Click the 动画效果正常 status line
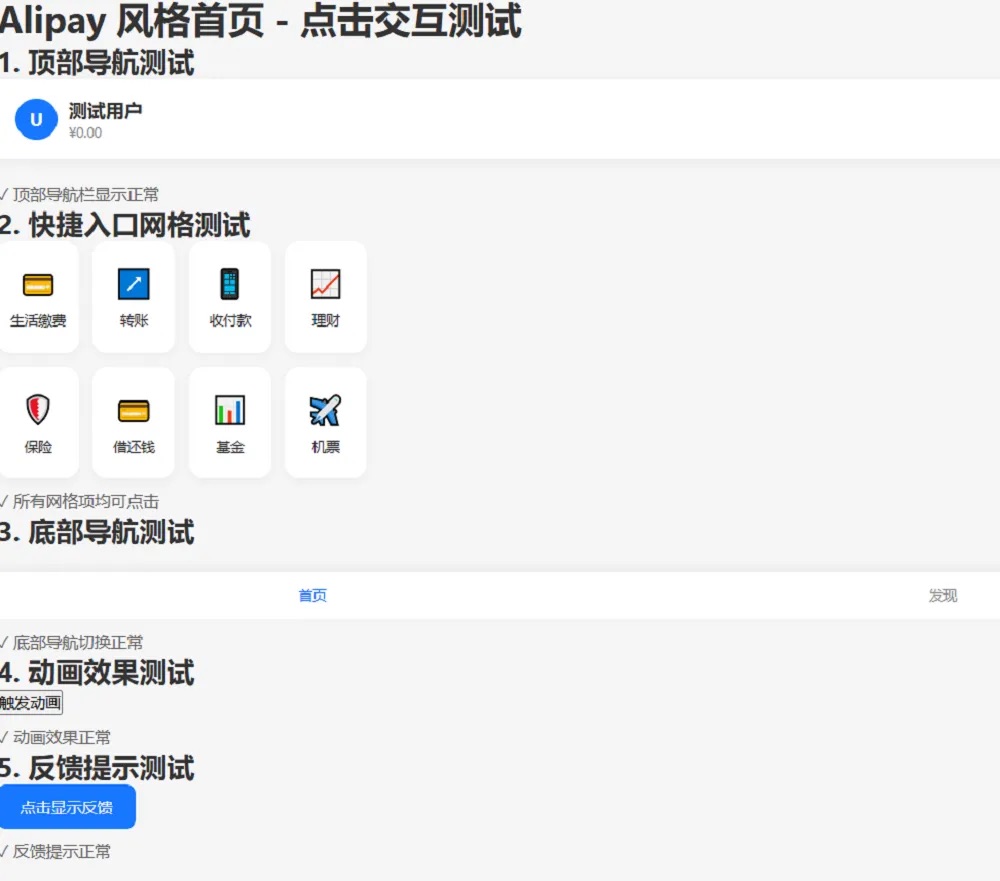 [62, 737]
